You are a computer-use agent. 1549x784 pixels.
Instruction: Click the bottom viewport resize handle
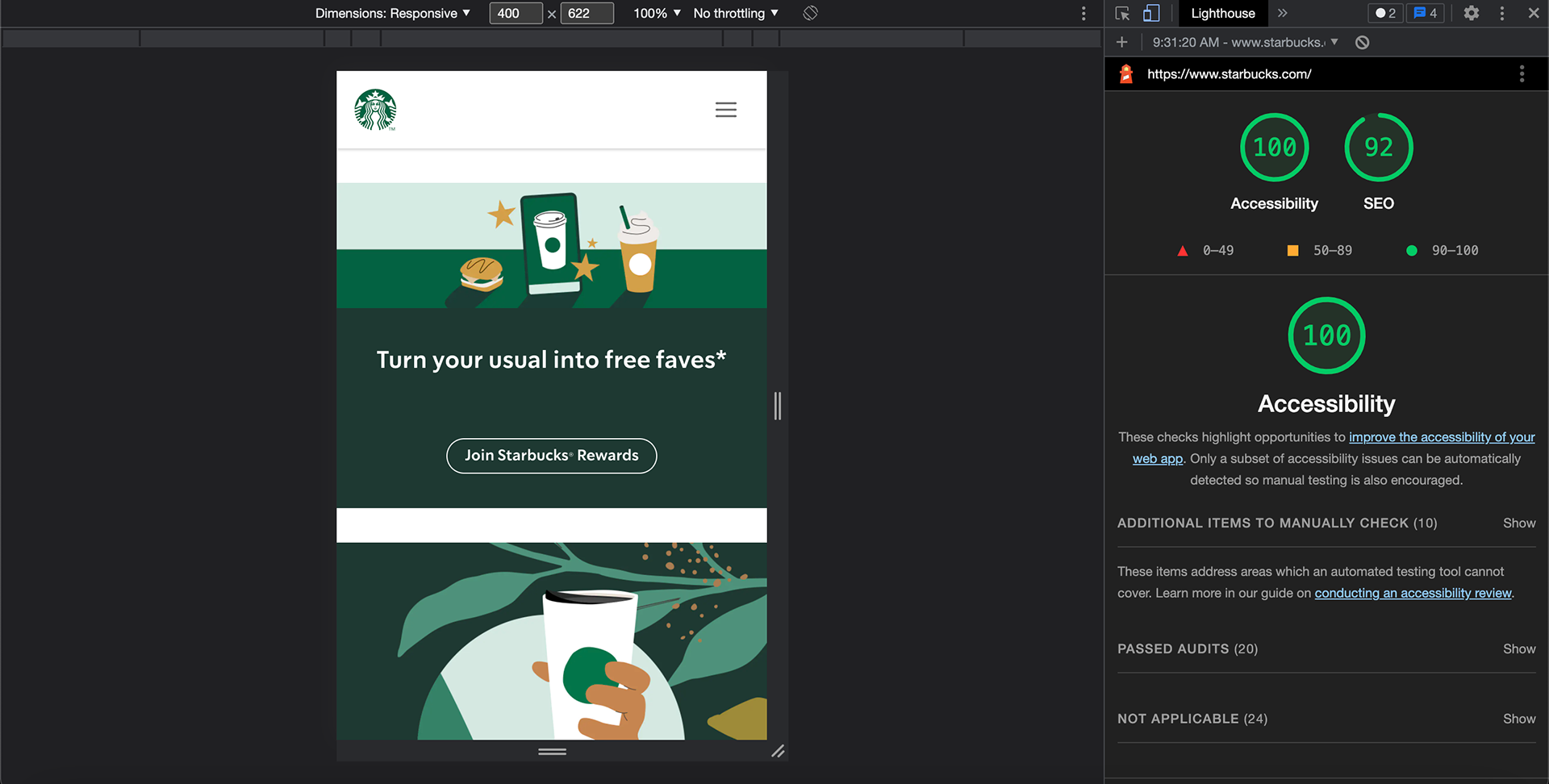[553, 752]
